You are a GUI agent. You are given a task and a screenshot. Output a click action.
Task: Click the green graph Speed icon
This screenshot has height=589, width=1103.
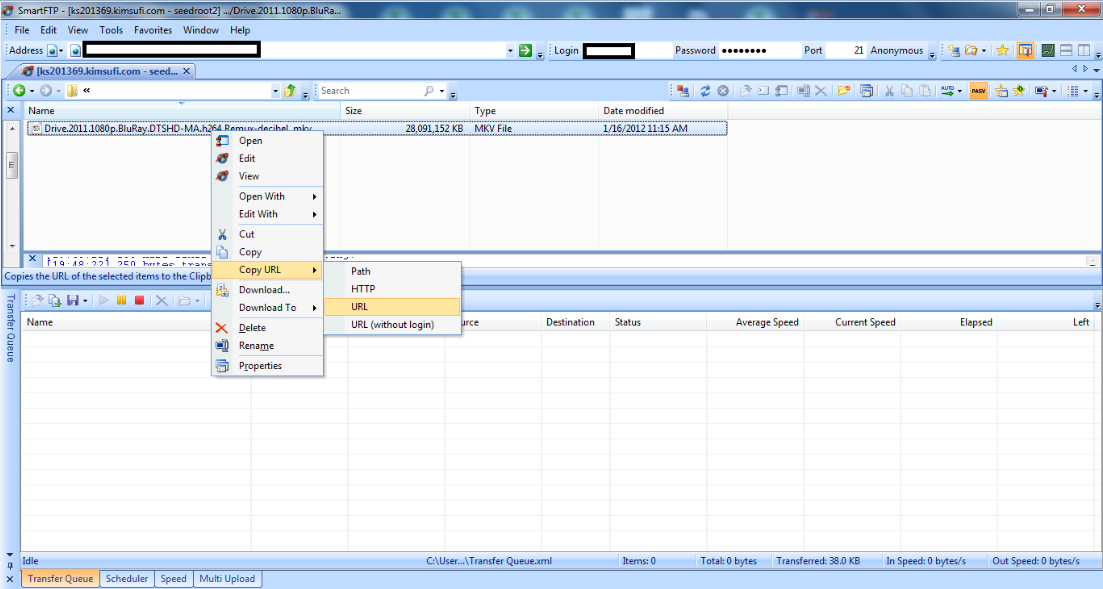coord(1047,51)
